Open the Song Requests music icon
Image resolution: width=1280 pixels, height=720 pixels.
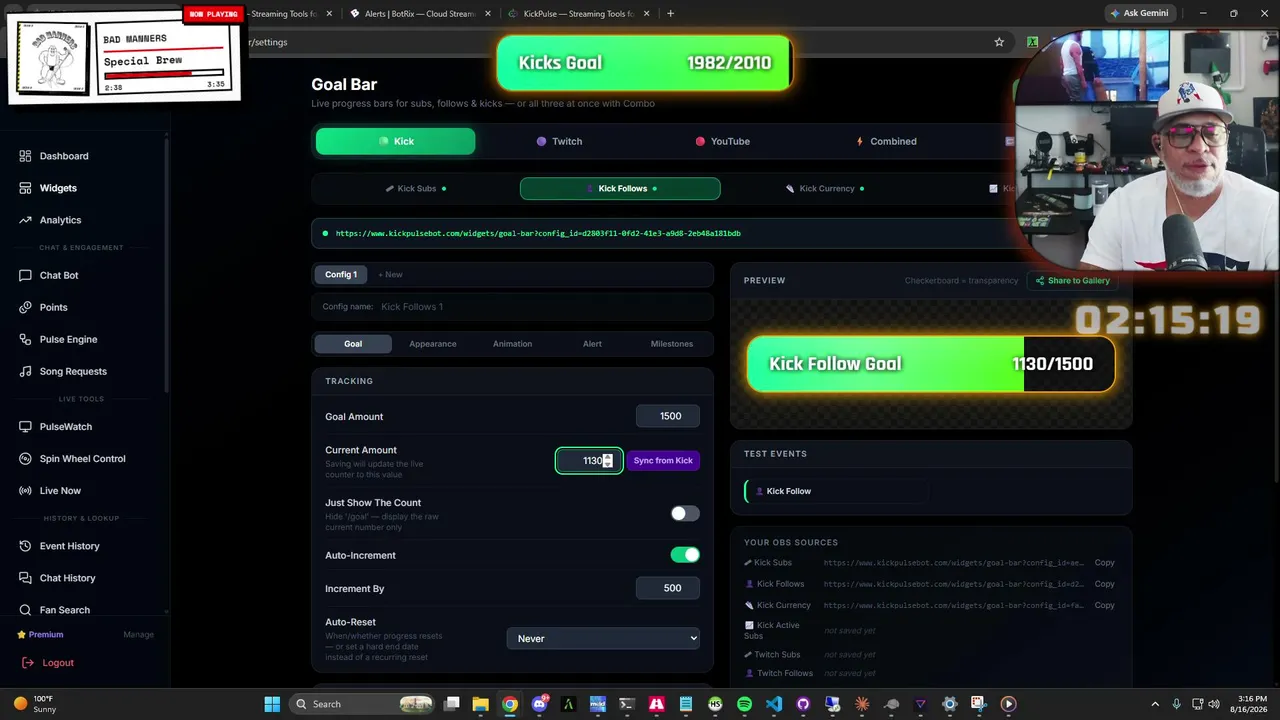25,371
